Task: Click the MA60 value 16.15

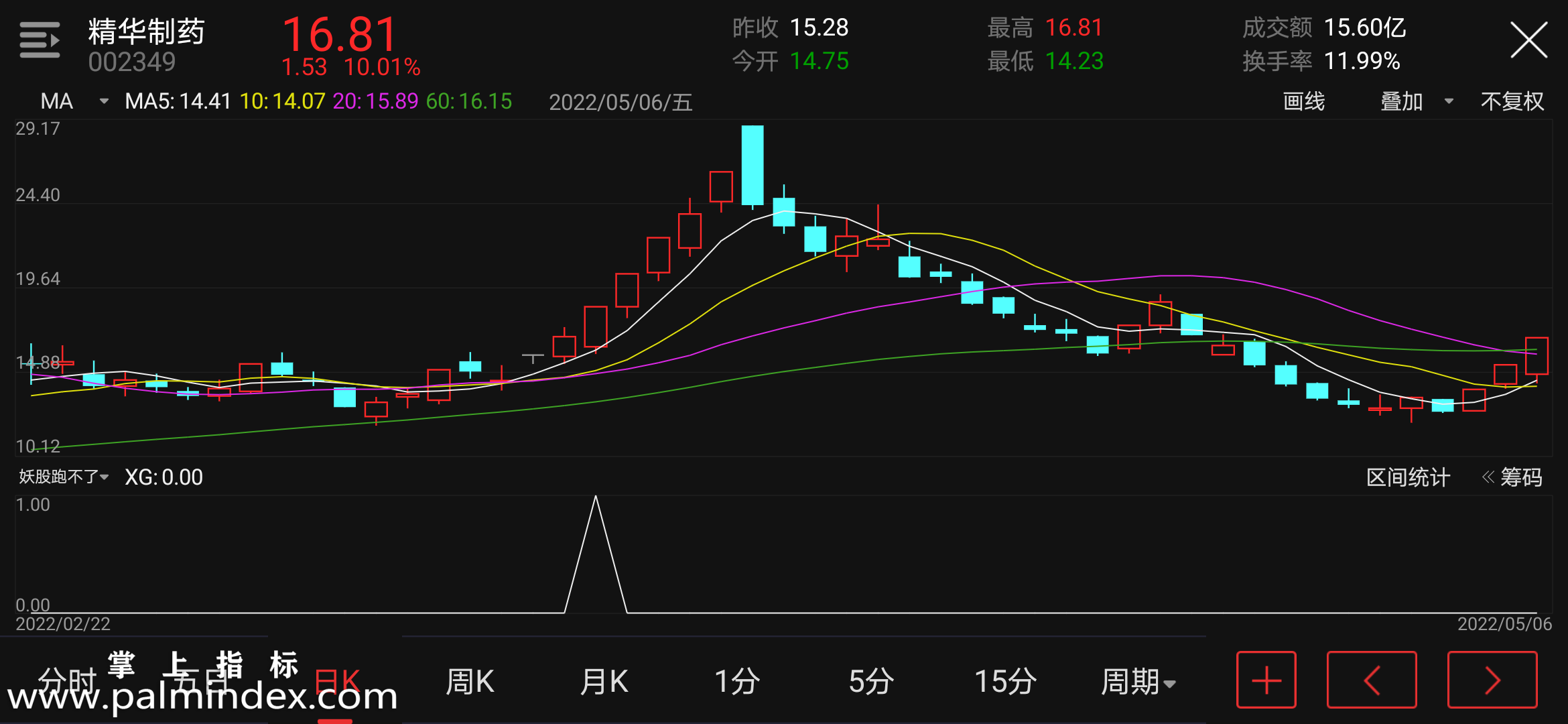Action: pyautogui.click(x=469, y=101)
